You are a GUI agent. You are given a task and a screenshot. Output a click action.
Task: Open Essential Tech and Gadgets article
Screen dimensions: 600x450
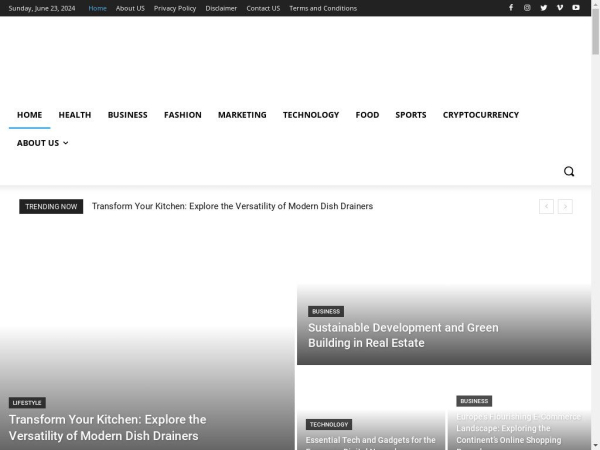tap(370, 442)
